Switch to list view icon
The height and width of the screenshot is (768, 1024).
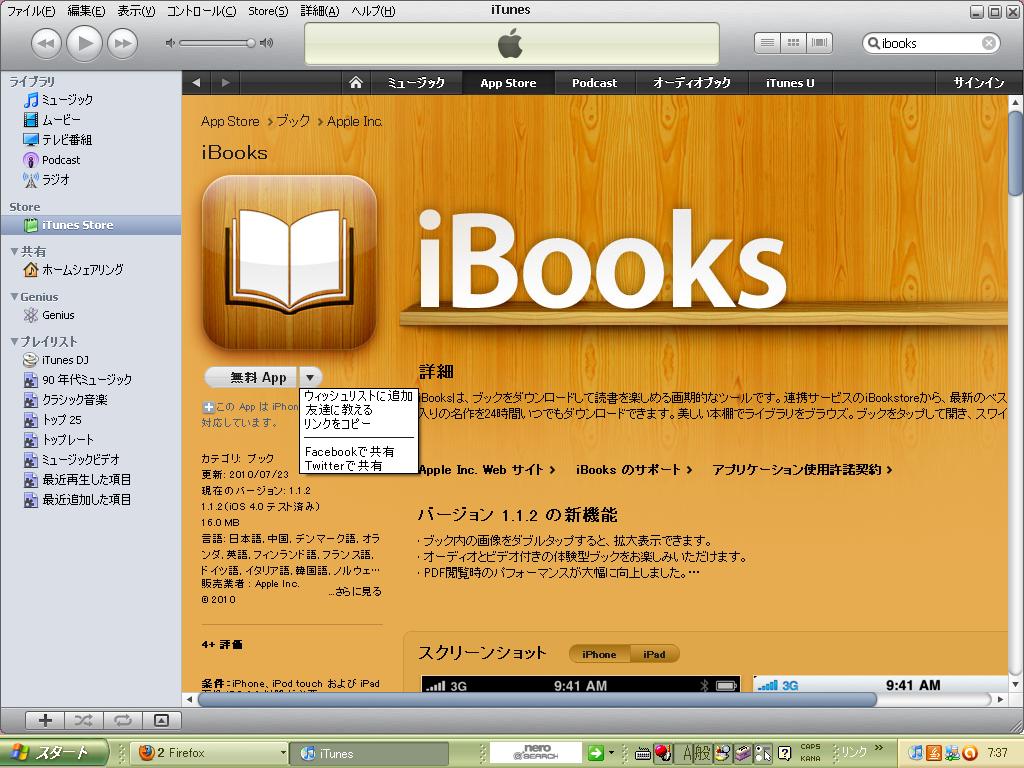pos(767,43)
